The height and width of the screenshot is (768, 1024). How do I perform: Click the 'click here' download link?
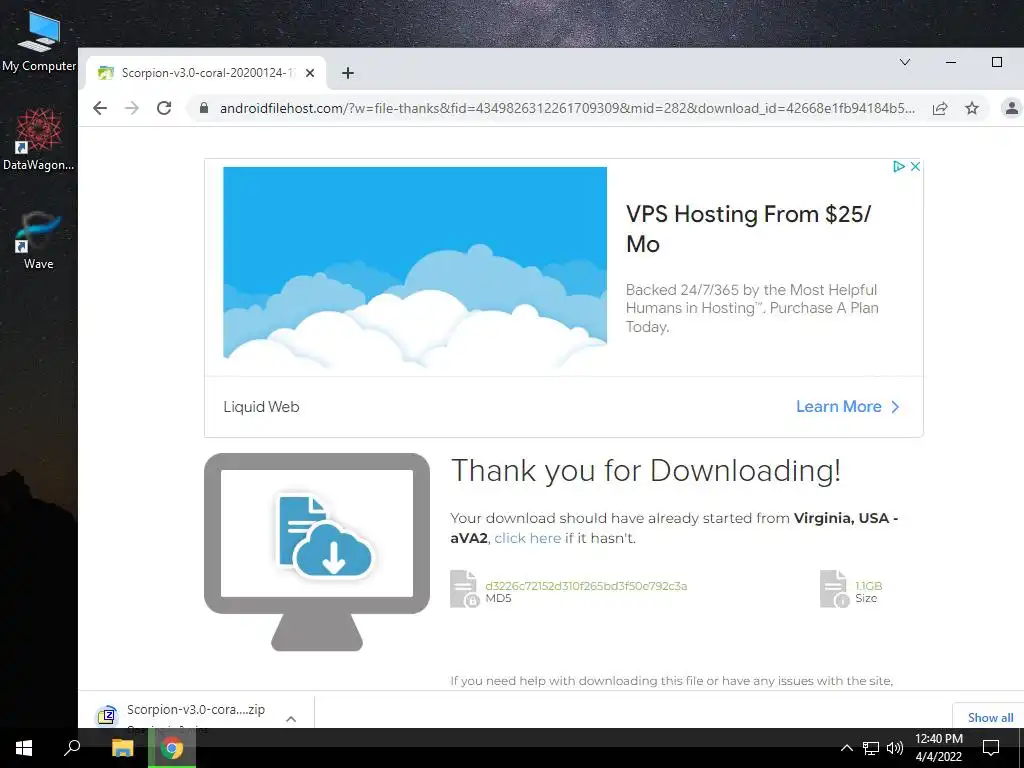528,538
